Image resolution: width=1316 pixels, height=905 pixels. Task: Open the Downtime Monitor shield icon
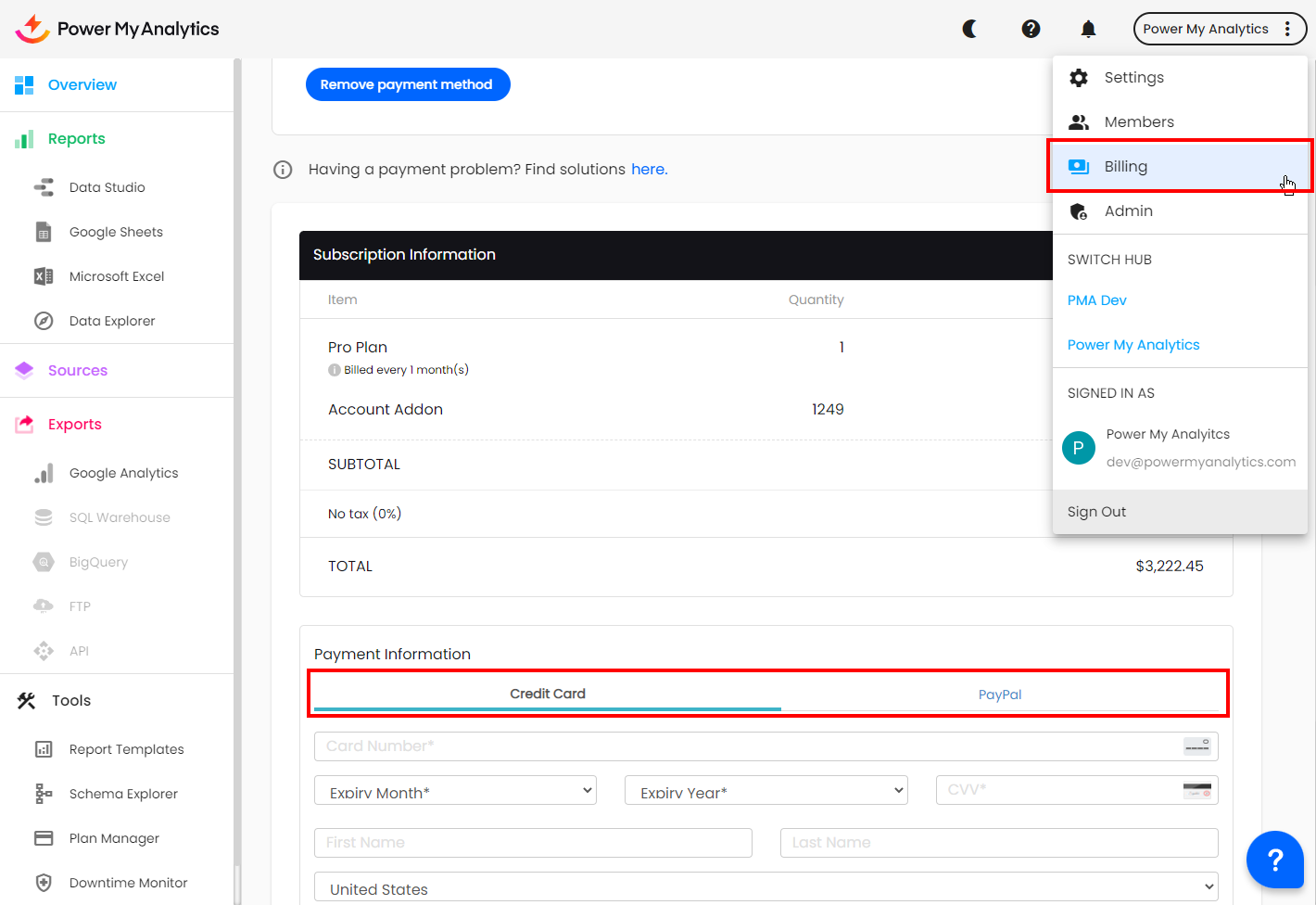[44, 883]
